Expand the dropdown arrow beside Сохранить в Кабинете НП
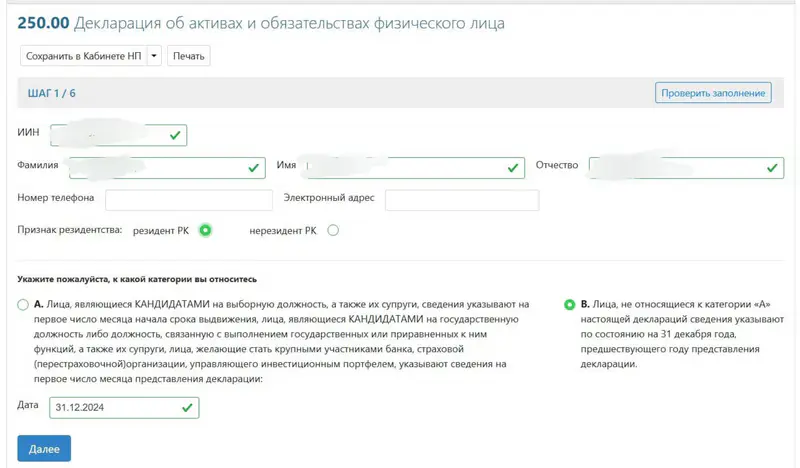This screenshot has width=800, height=468. click(154, 56)
